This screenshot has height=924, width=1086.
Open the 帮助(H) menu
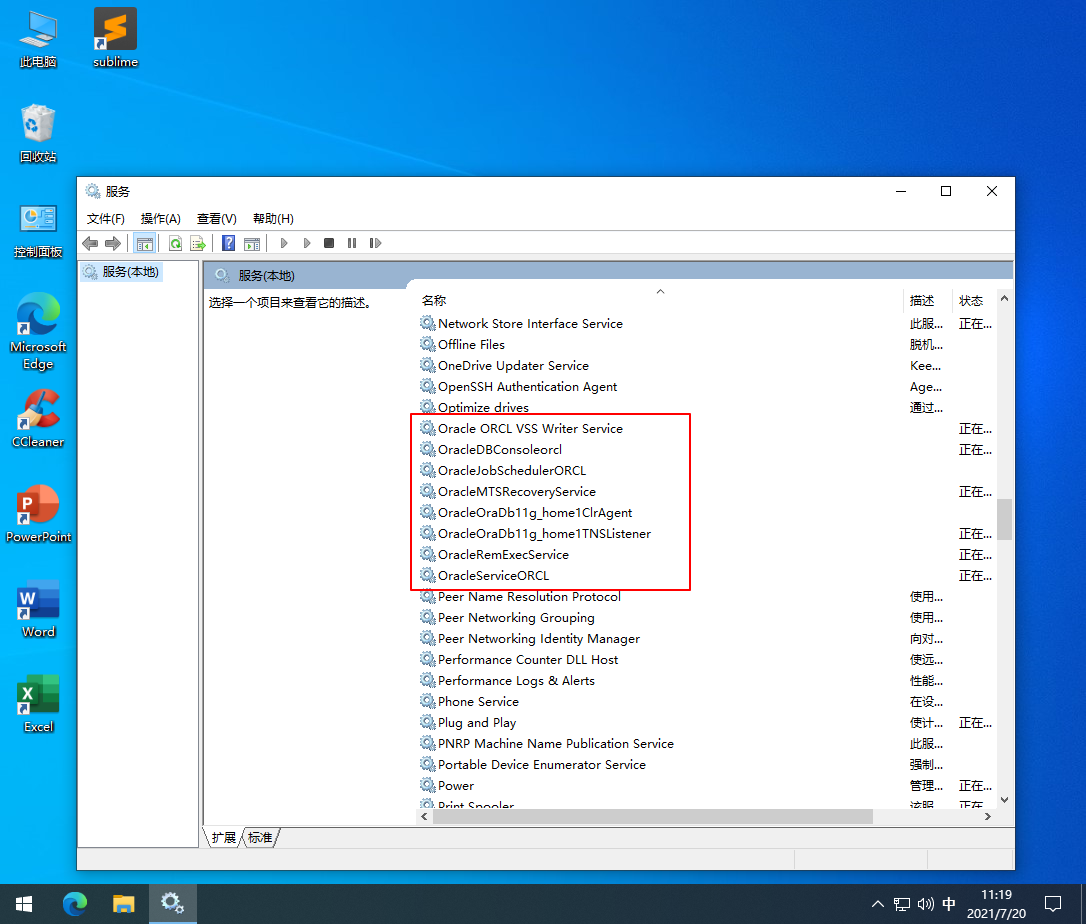[x=273, y=219]
